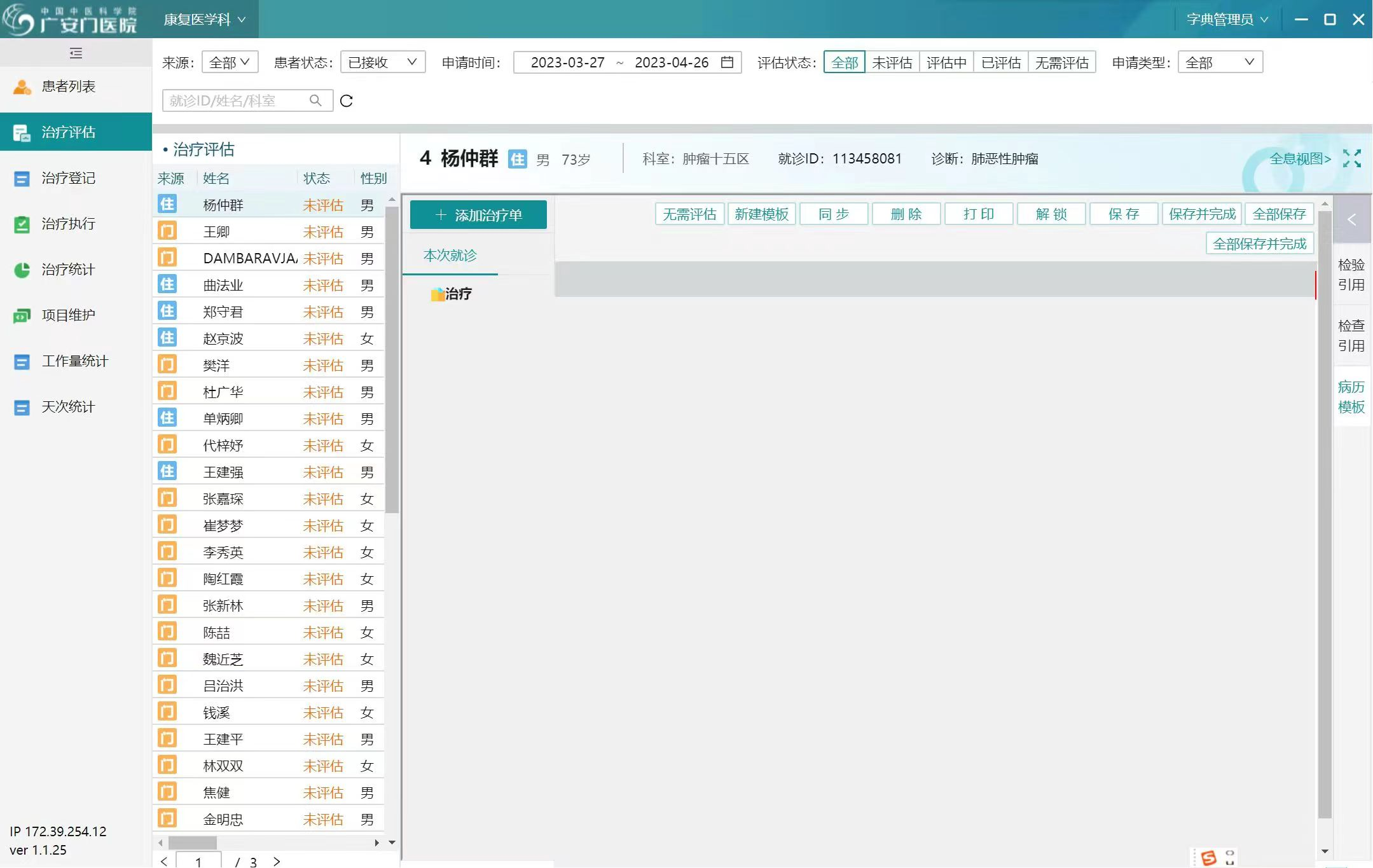Open the date range calendar icon

click(x=727, y=62)
